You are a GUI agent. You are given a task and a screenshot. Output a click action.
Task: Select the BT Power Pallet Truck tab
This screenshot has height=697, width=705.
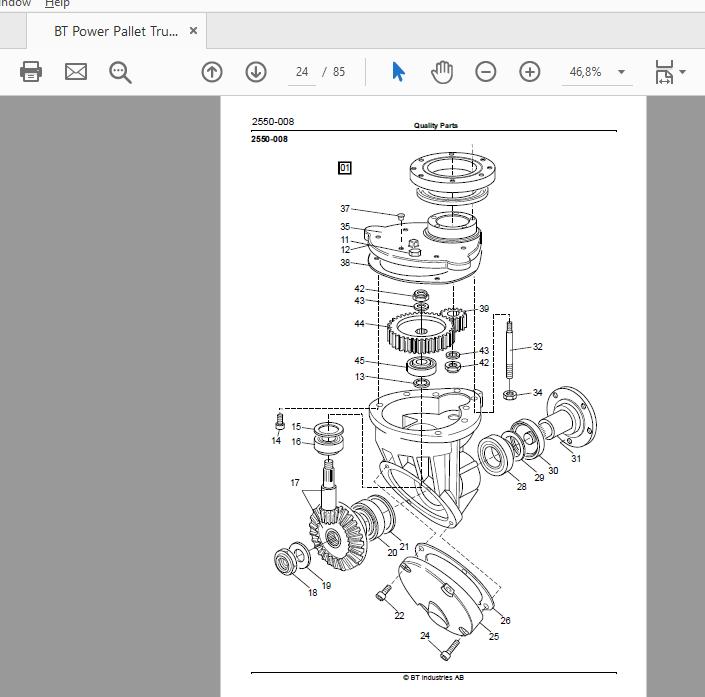[x=116, y=31]
